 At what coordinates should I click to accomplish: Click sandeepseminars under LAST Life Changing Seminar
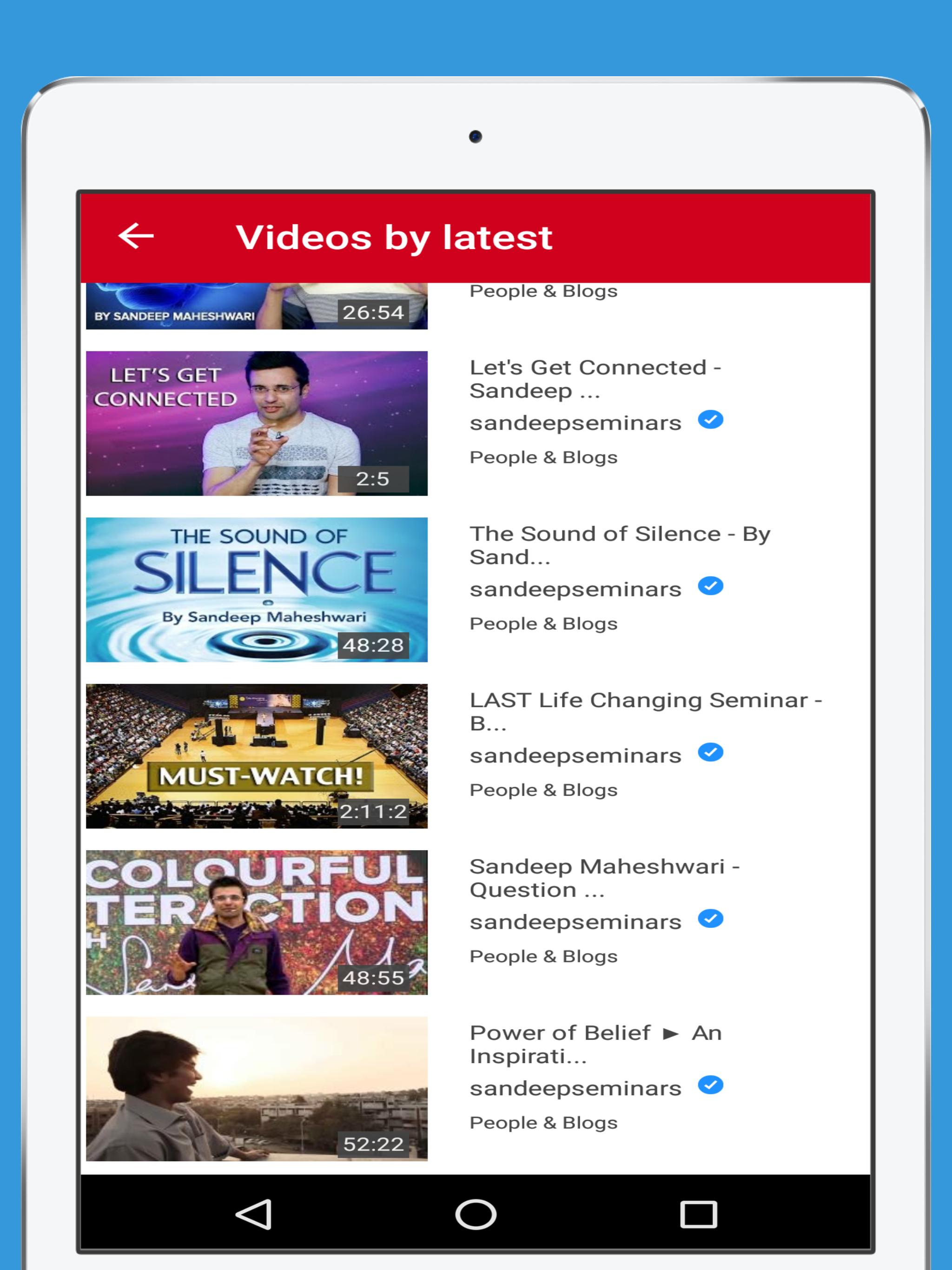coord(575,755)
